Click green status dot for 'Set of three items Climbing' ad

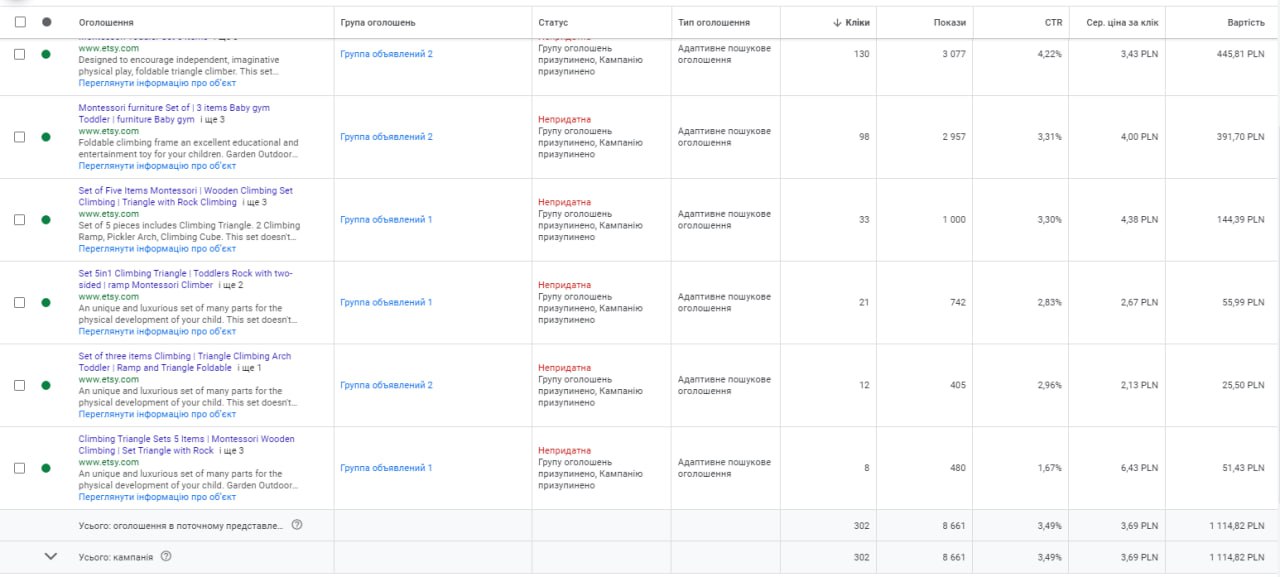[46, 385]
